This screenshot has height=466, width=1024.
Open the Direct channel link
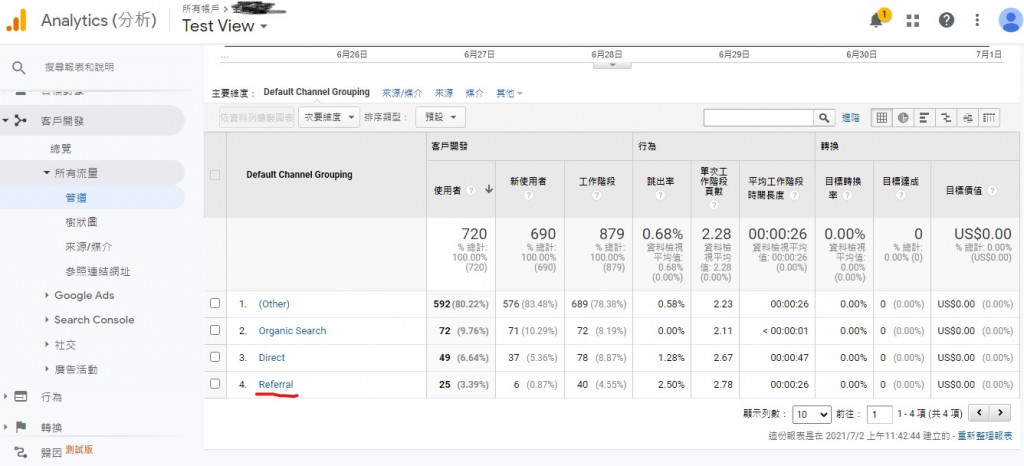(272, 358)
